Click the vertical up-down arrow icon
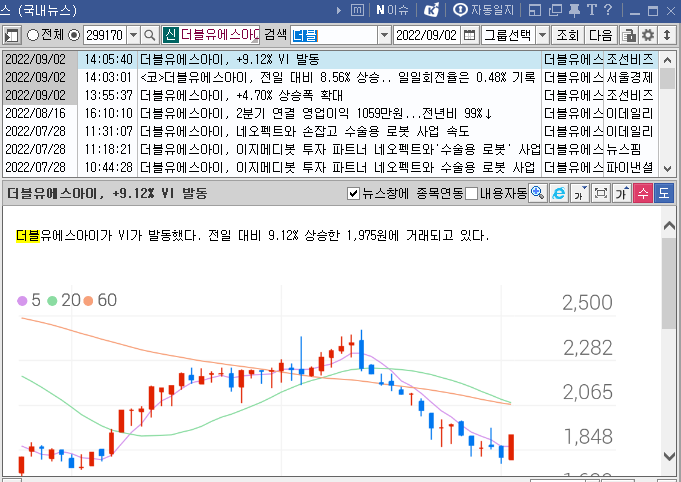 [x=667, y=35]
